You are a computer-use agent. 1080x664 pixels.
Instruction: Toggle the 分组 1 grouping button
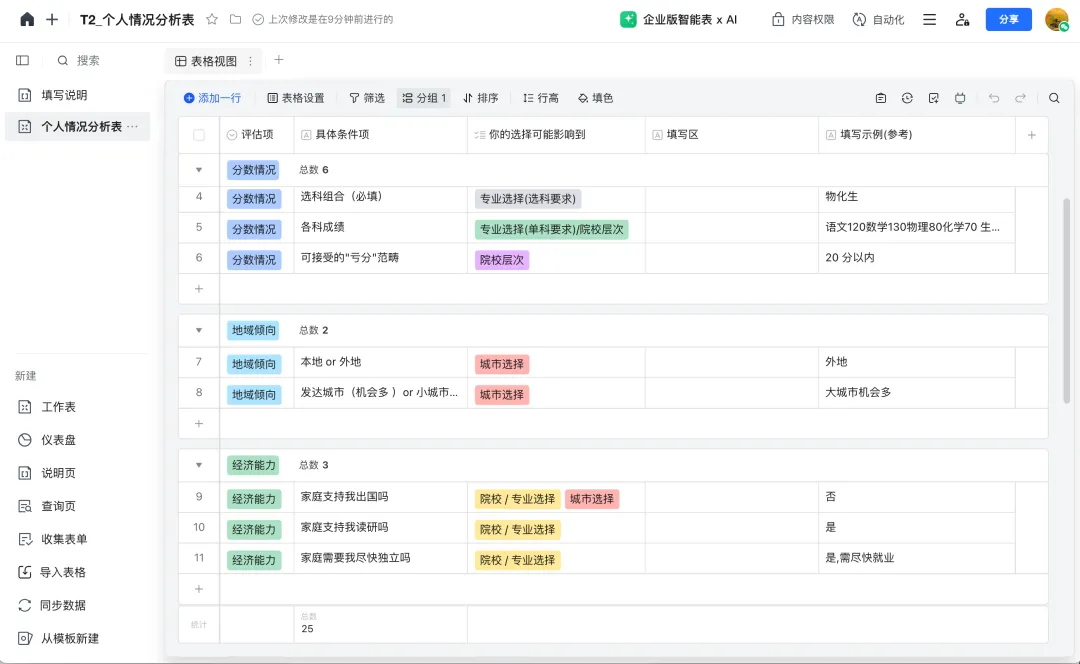(x=424, y=98)
